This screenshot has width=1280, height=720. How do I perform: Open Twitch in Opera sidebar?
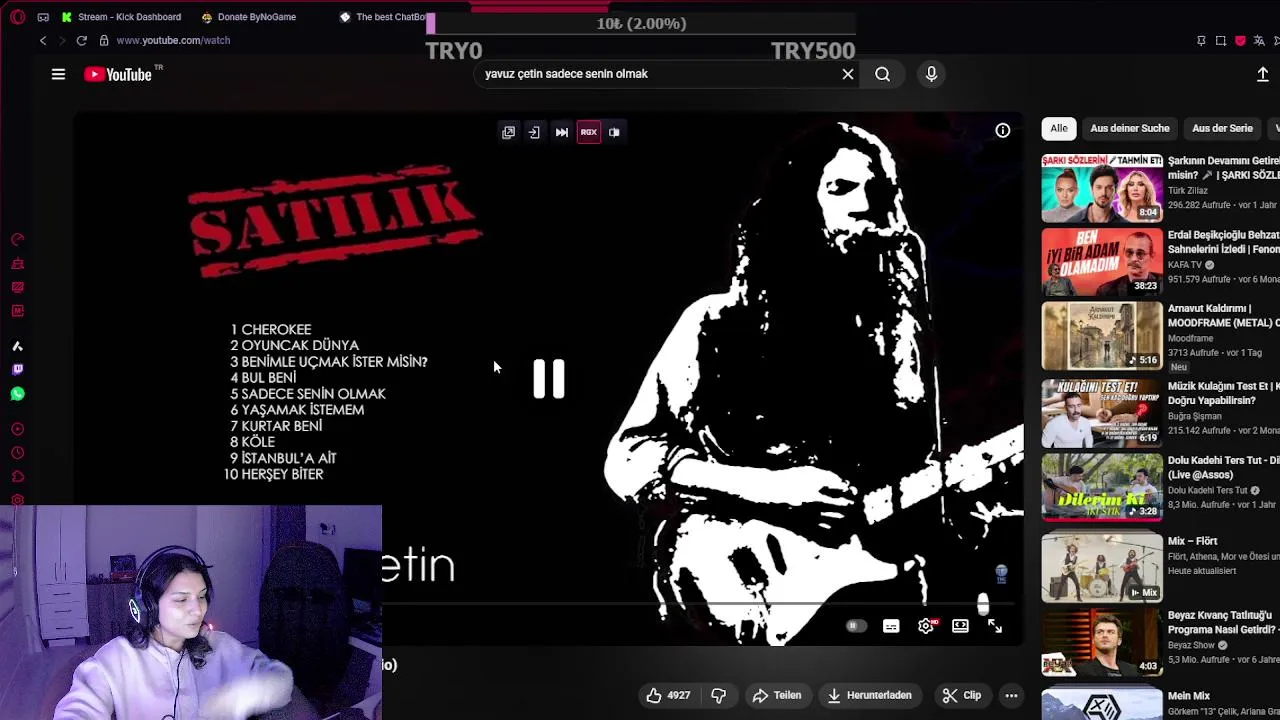point(17,369)
